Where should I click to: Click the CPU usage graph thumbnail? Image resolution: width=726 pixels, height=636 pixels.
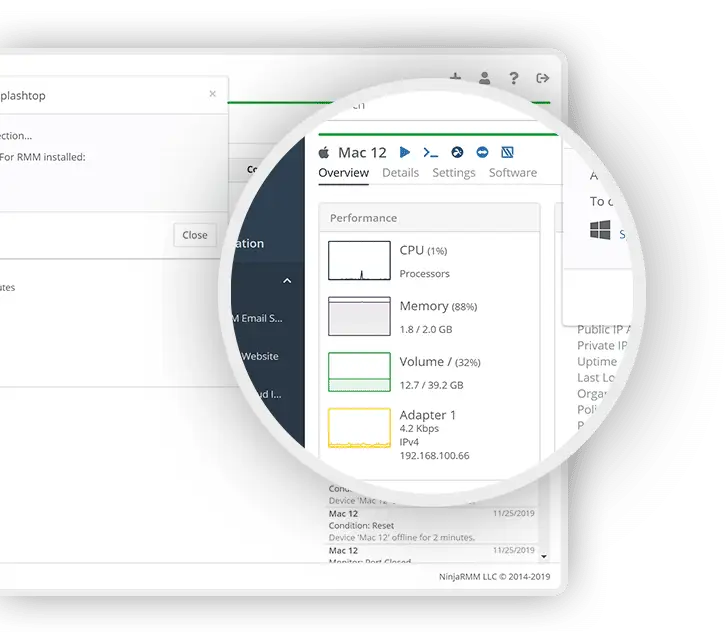359,261
